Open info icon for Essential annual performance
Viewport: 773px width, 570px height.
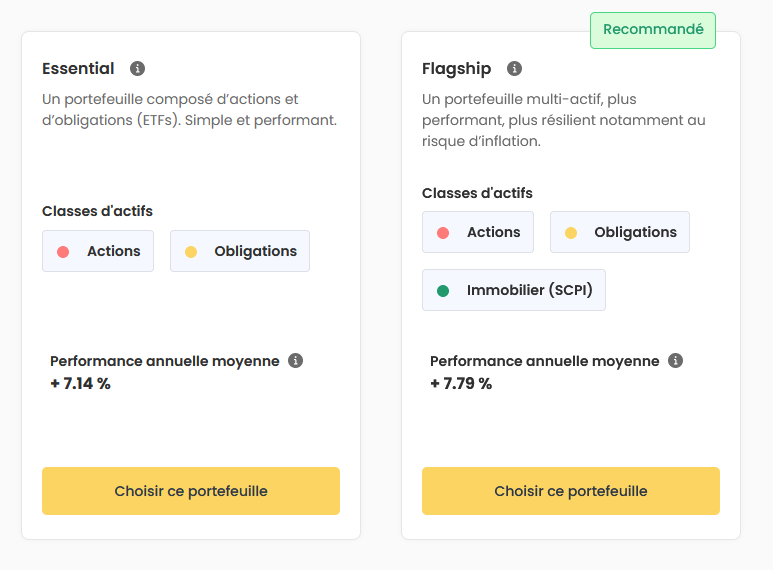(295, 360)
